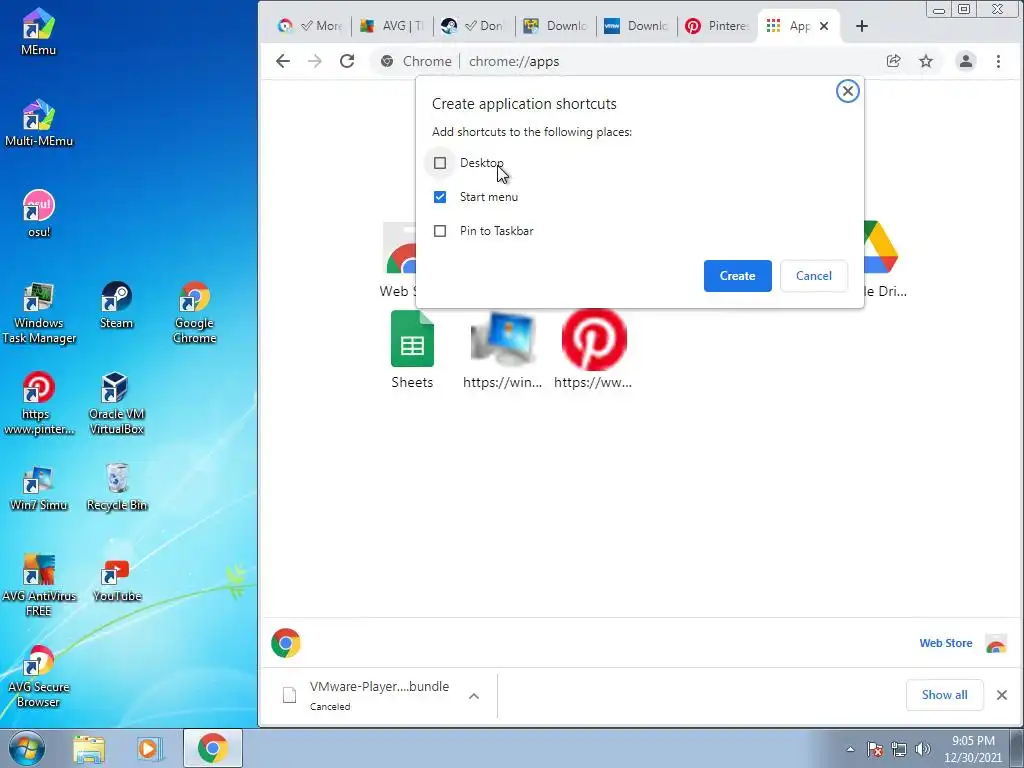Click the Create button
The width and height of the screenshot is (1024, 768).
pos(737,276)
